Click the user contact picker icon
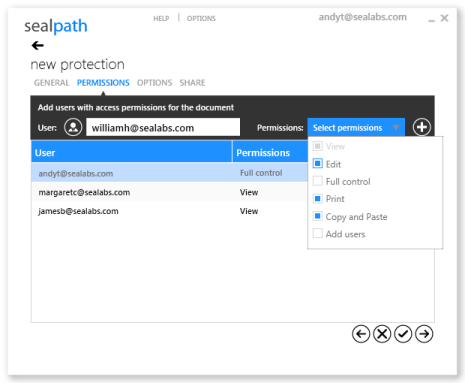 click(x=73, y=127)
